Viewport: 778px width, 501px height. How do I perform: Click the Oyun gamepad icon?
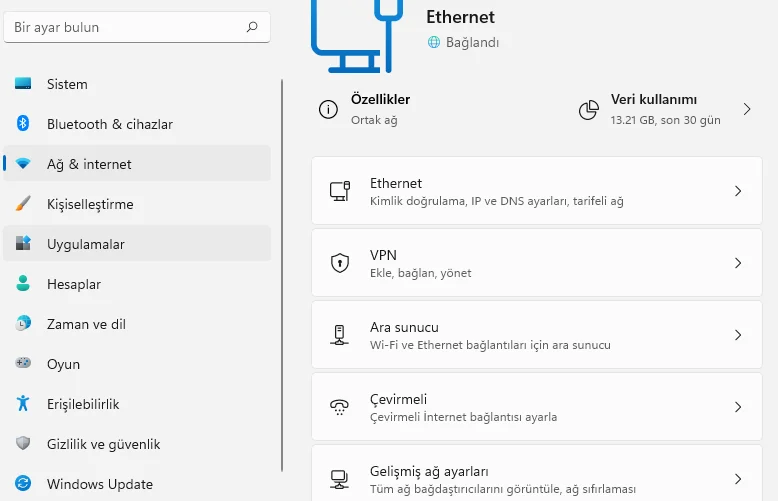point(23,363)
